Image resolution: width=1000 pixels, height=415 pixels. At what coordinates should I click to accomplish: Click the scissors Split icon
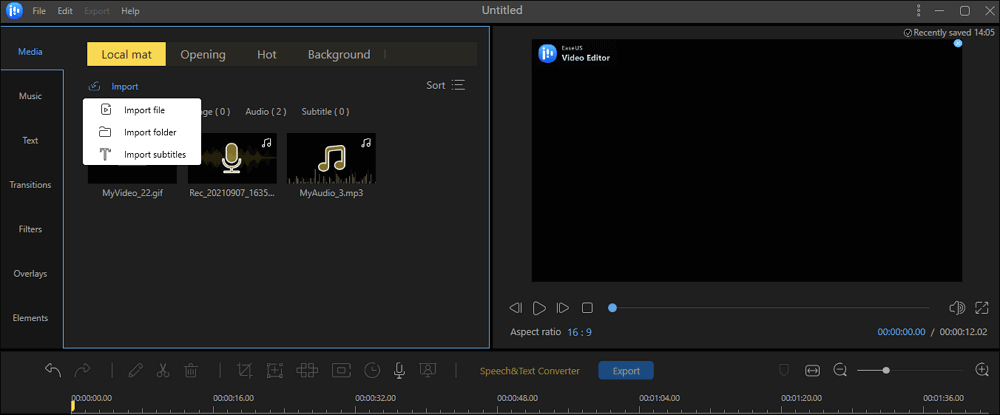pyautogui.click(x=165, y=370)
